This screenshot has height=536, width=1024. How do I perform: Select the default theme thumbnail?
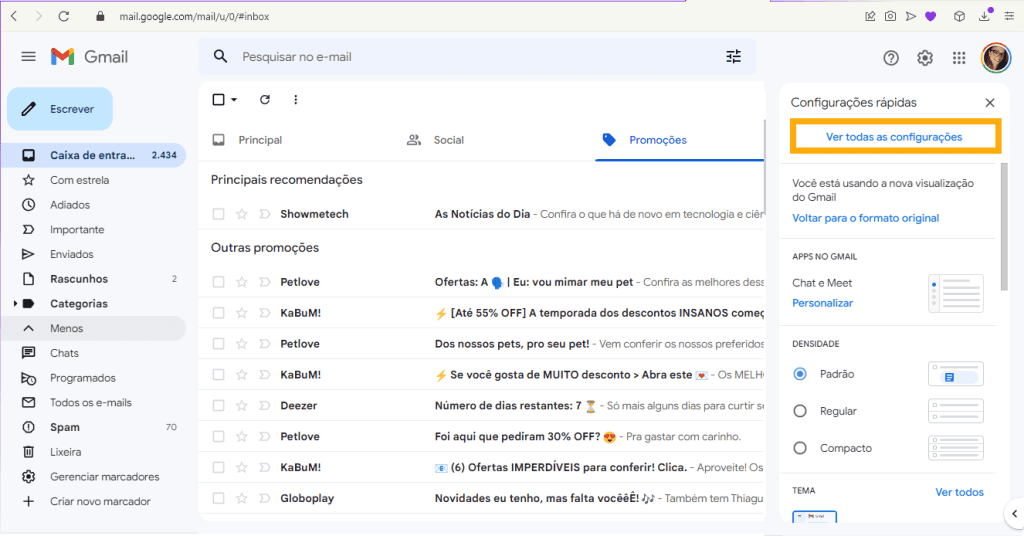click(814, 517)
